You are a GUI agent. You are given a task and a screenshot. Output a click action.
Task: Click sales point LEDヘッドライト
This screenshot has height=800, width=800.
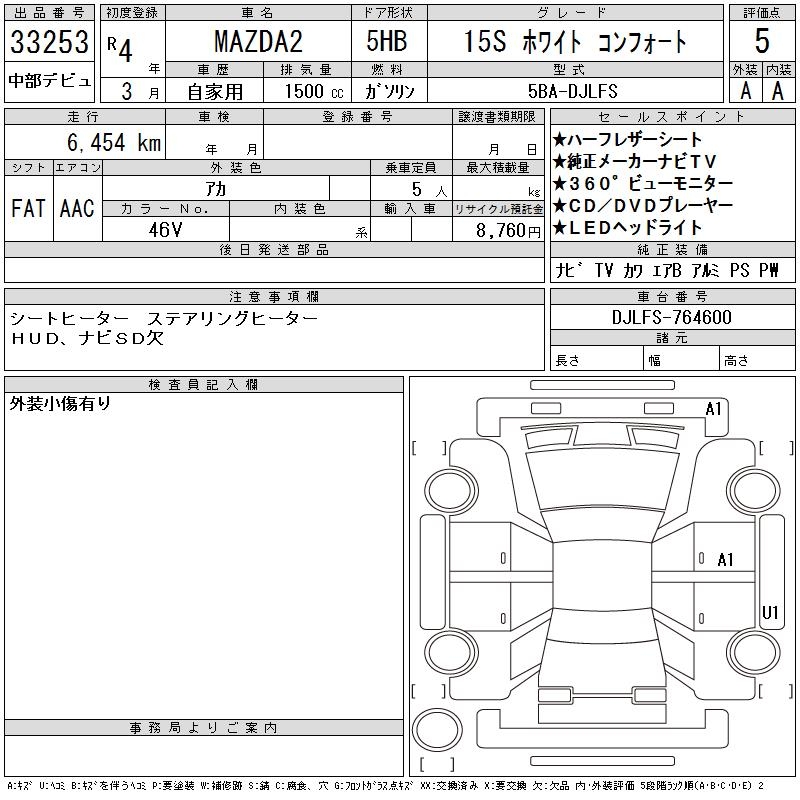click(627, 228)
